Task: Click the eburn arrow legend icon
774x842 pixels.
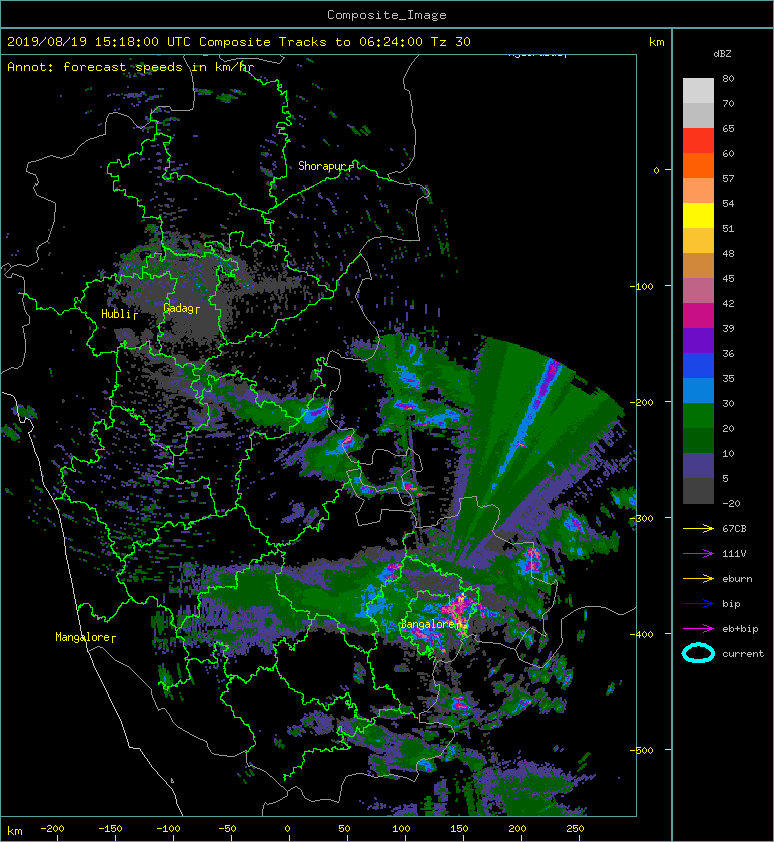Action: click(x=698, y=578)
